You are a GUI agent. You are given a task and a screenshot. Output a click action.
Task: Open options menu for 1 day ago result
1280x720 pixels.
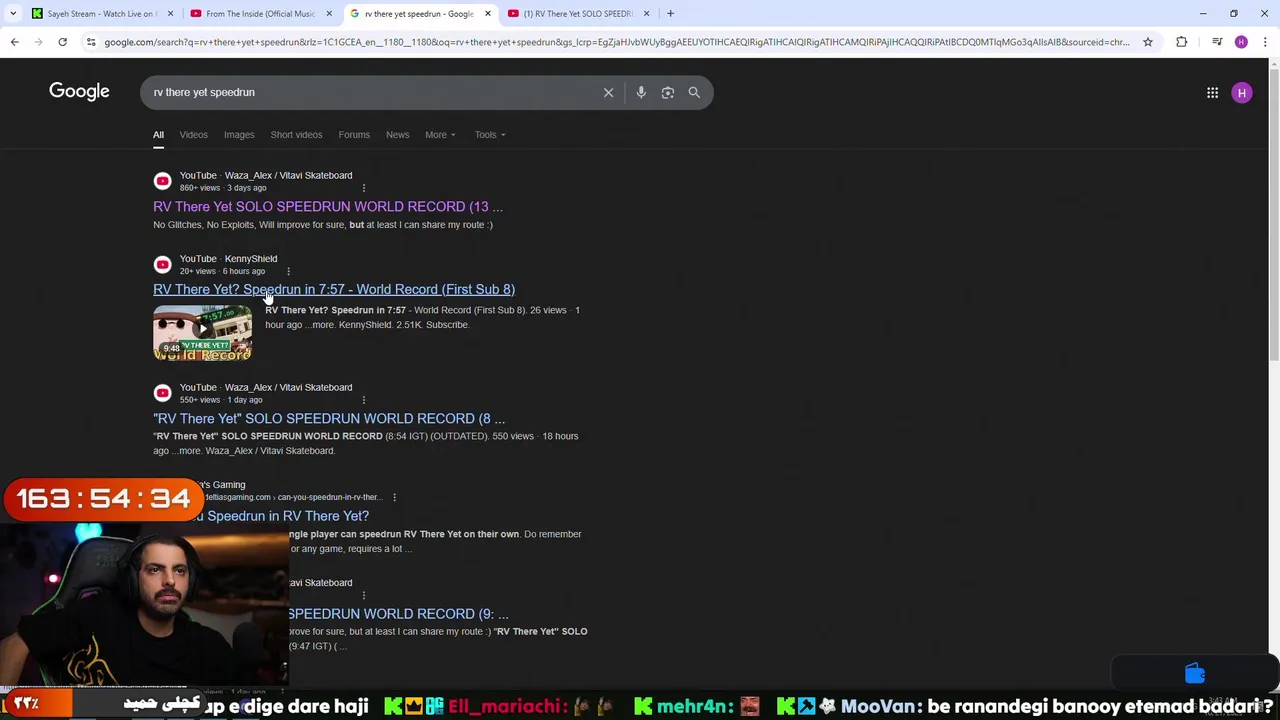[363, 400]
